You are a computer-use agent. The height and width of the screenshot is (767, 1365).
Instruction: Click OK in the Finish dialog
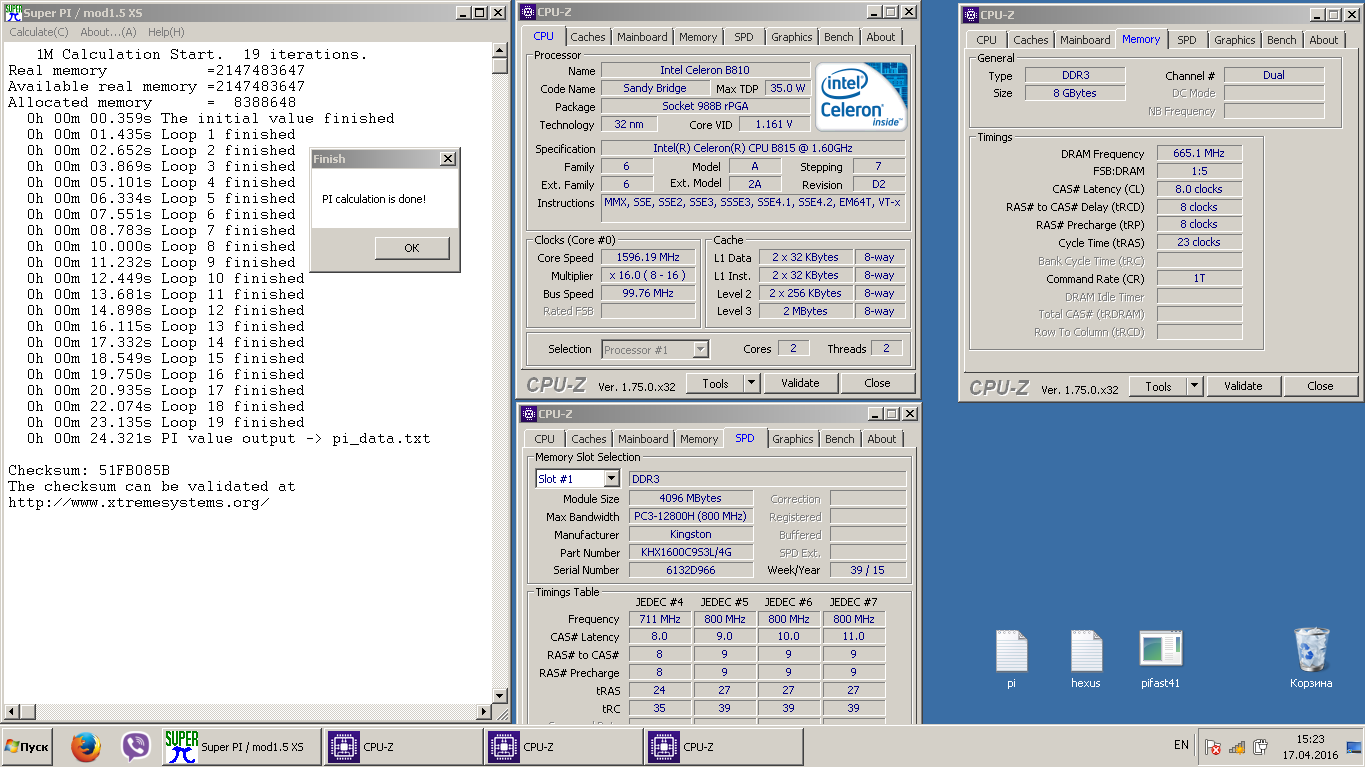point(412,248)
